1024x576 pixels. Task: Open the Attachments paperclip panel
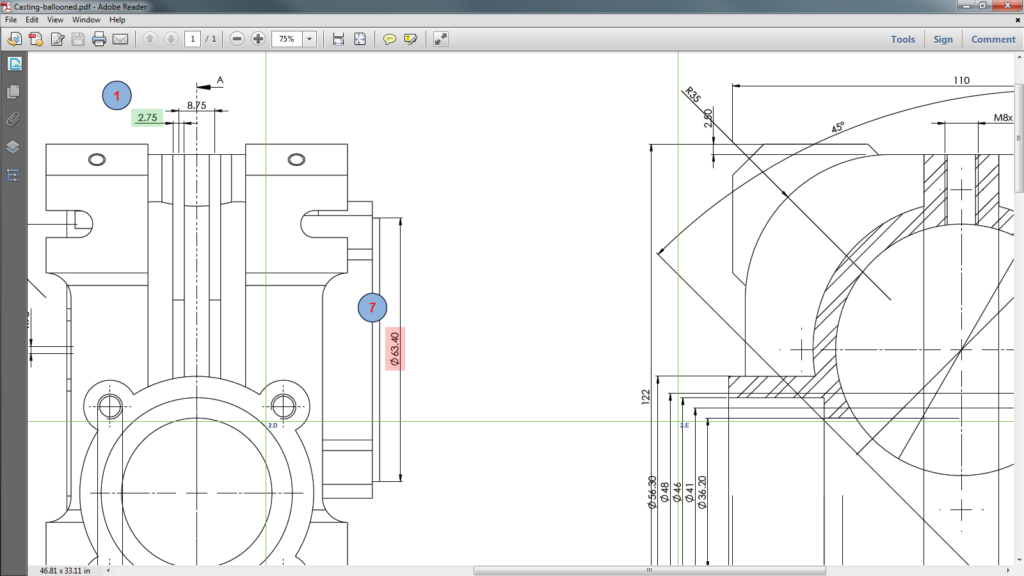tap(14, 119)
